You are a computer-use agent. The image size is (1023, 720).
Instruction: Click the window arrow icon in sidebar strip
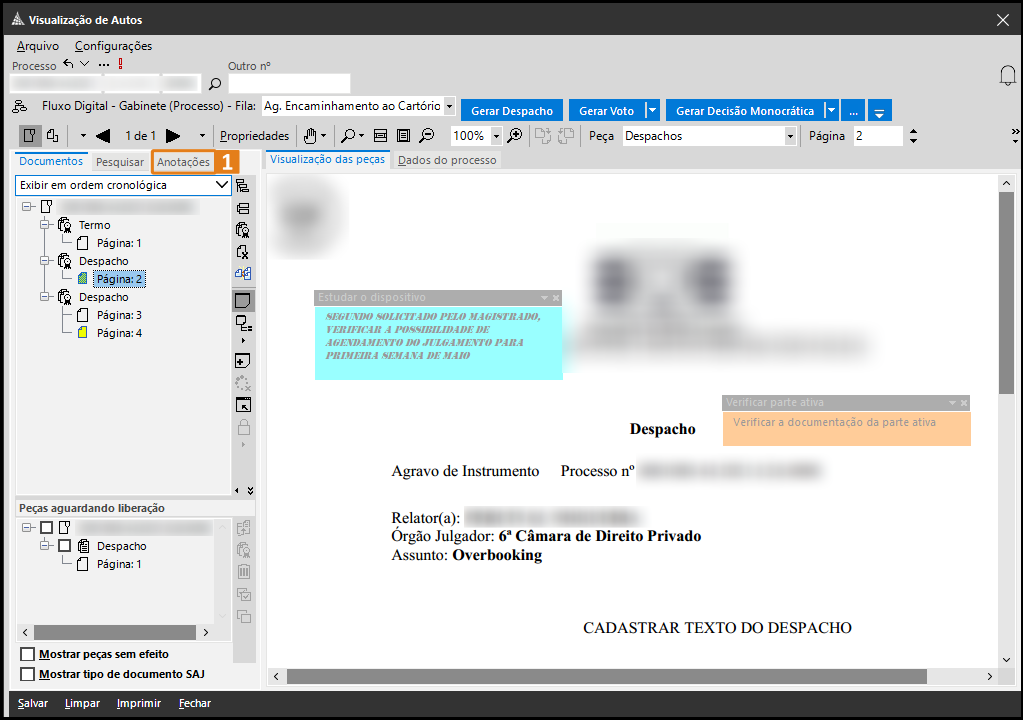(x=243, y=405)
